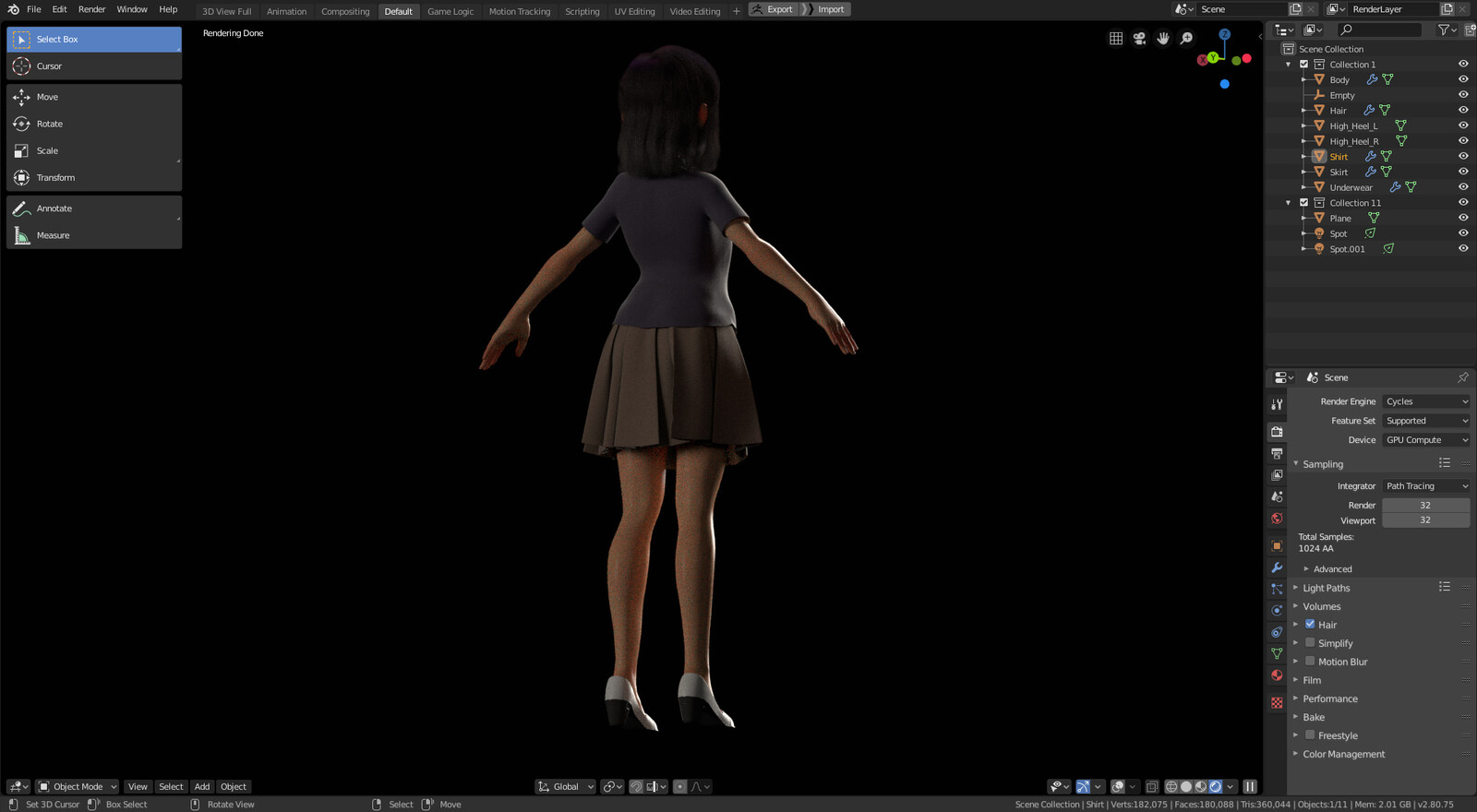Switch to the Animation workspace tab
Image resolution: width=1477 pixels, height=812 pixels.
tap(286, 11)
